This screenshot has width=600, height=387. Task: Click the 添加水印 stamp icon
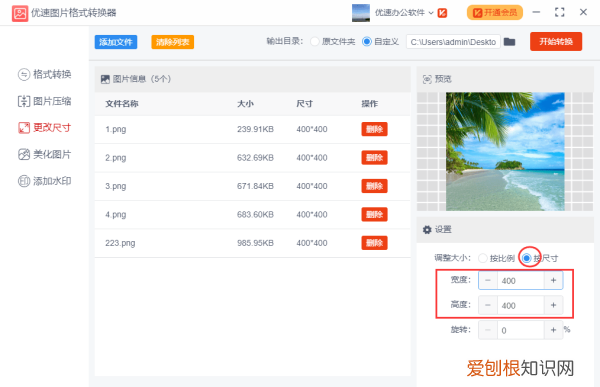click(24, 181)
